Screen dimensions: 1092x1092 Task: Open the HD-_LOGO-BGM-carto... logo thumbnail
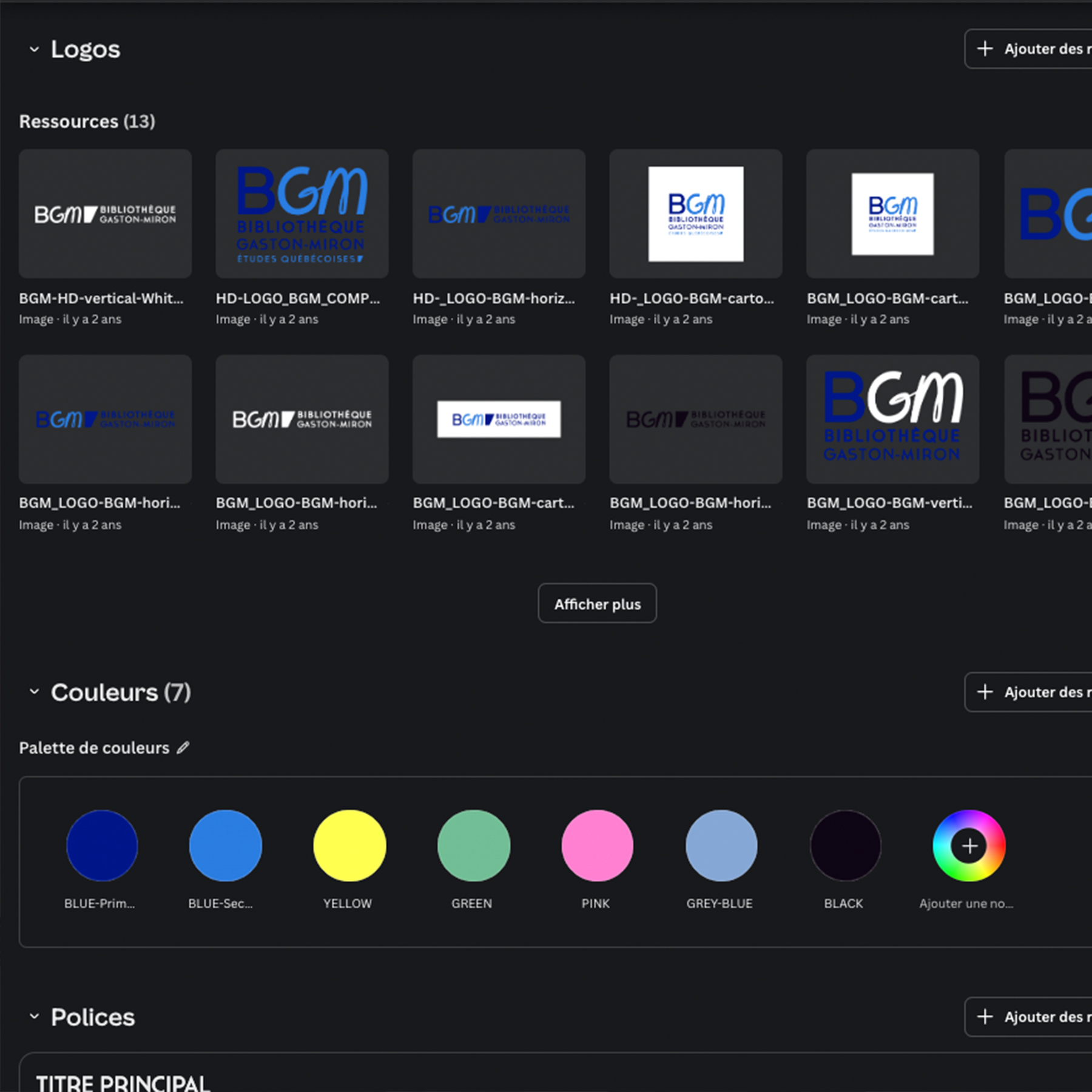click(x=696, y=214)
